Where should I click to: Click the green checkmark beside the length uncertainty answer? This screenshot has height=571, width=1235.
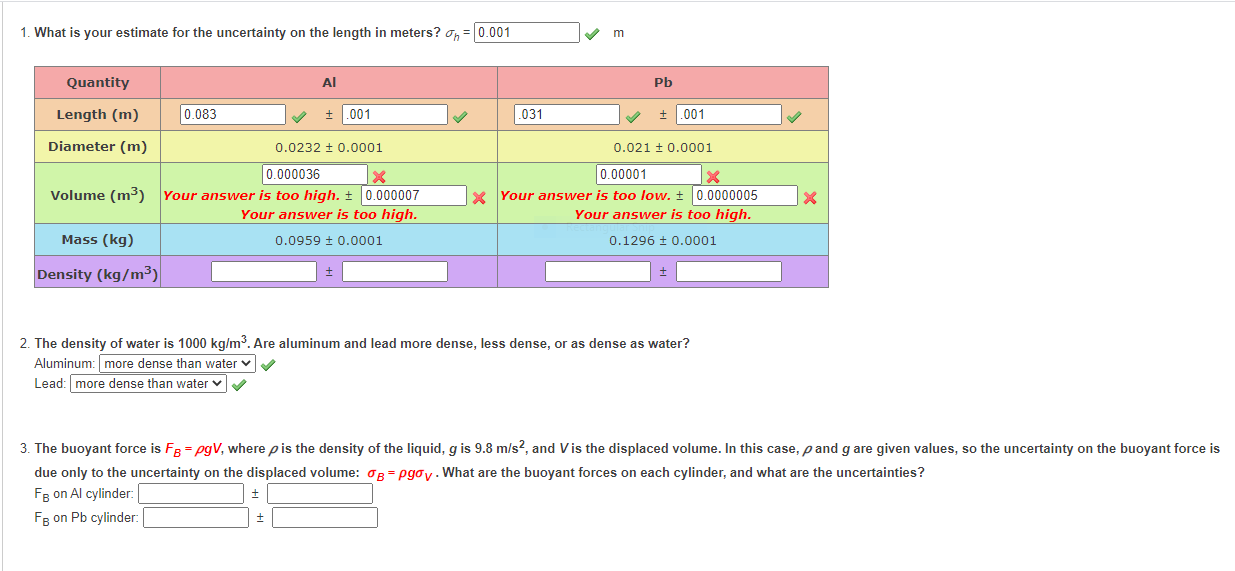(x=593, y=34)
